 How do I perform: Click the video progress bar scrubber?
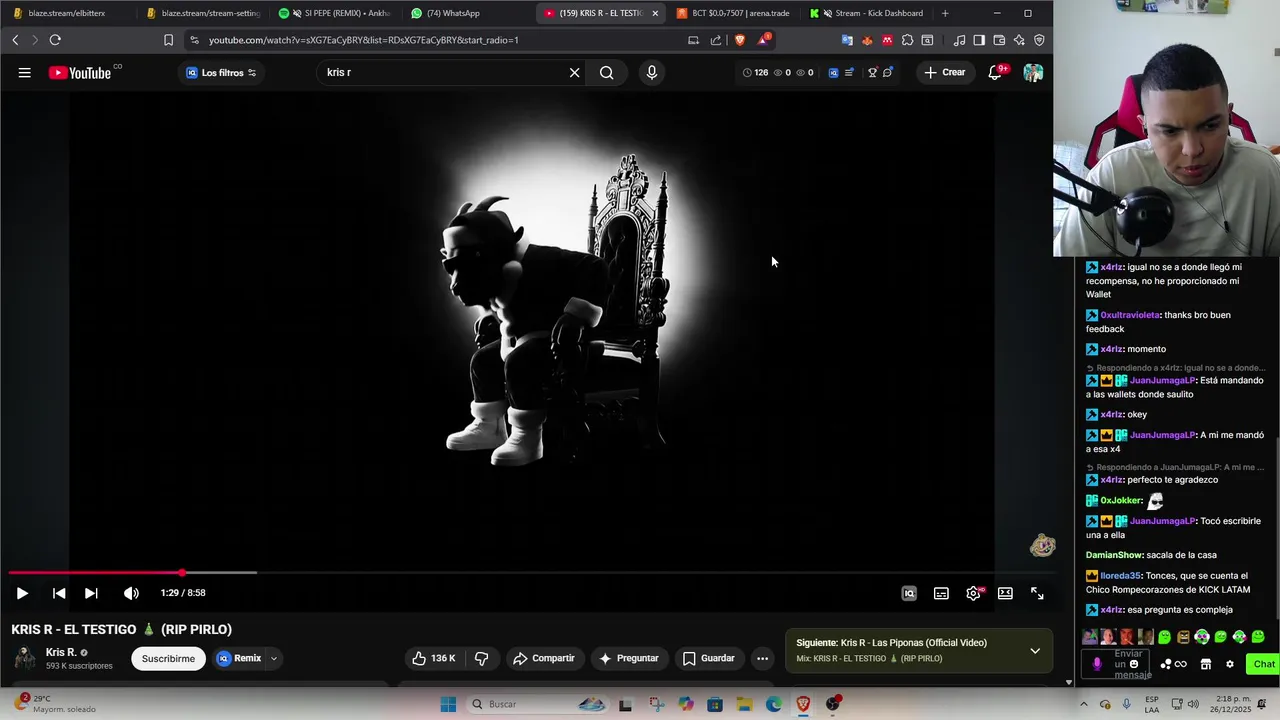coord(182,573)
